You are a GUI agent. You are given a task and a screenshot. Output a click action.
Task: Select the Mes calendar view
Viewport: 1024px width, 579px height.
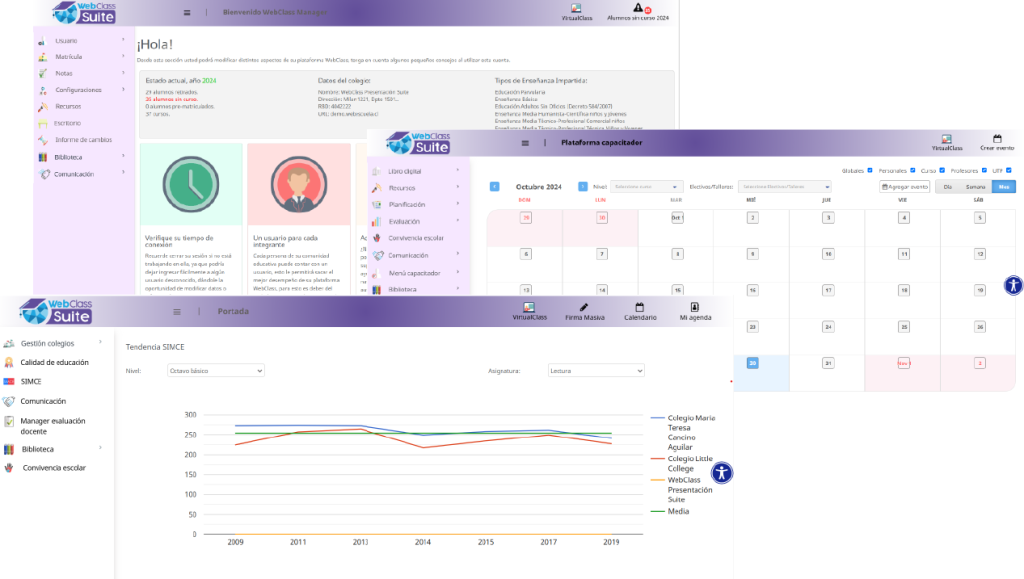[1004, 187]
